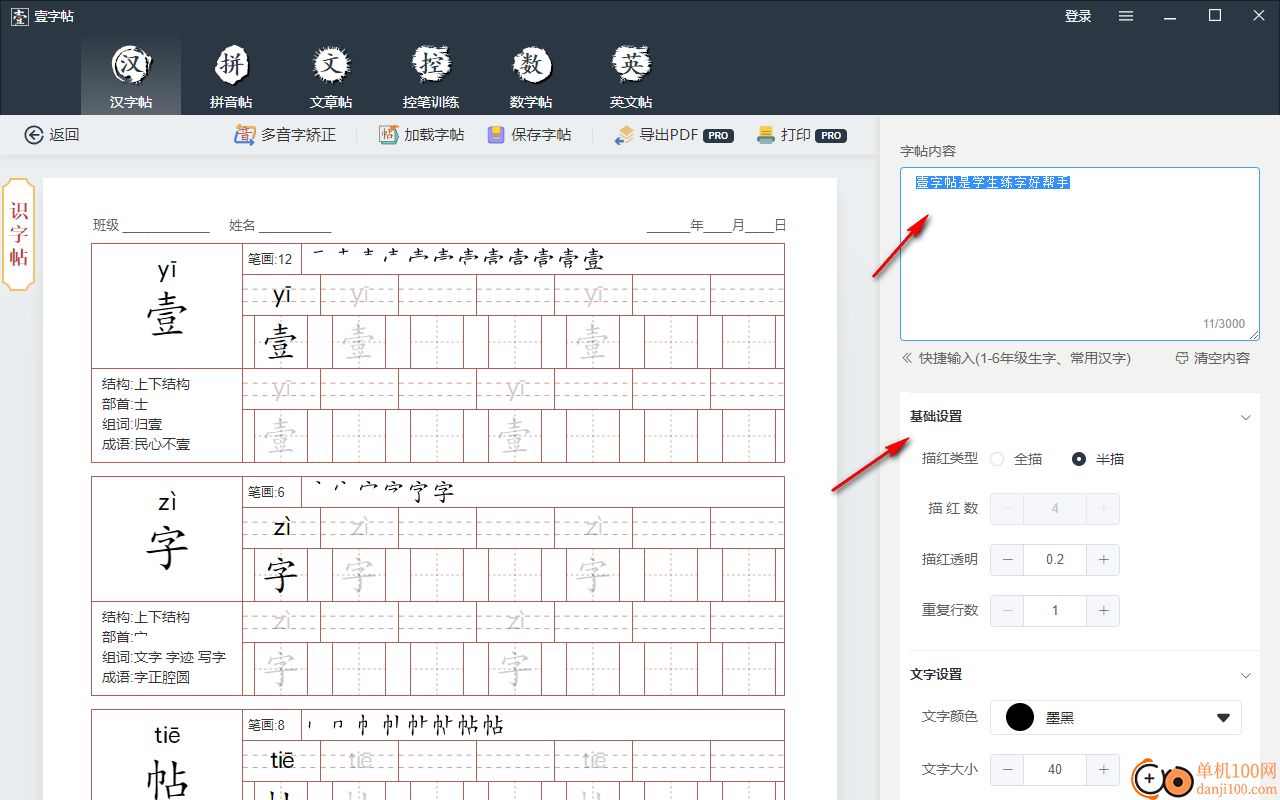Click the 导出PDF icon
Image resolution: width=1280 pixels, height=800 pixels.
(625, 135)
